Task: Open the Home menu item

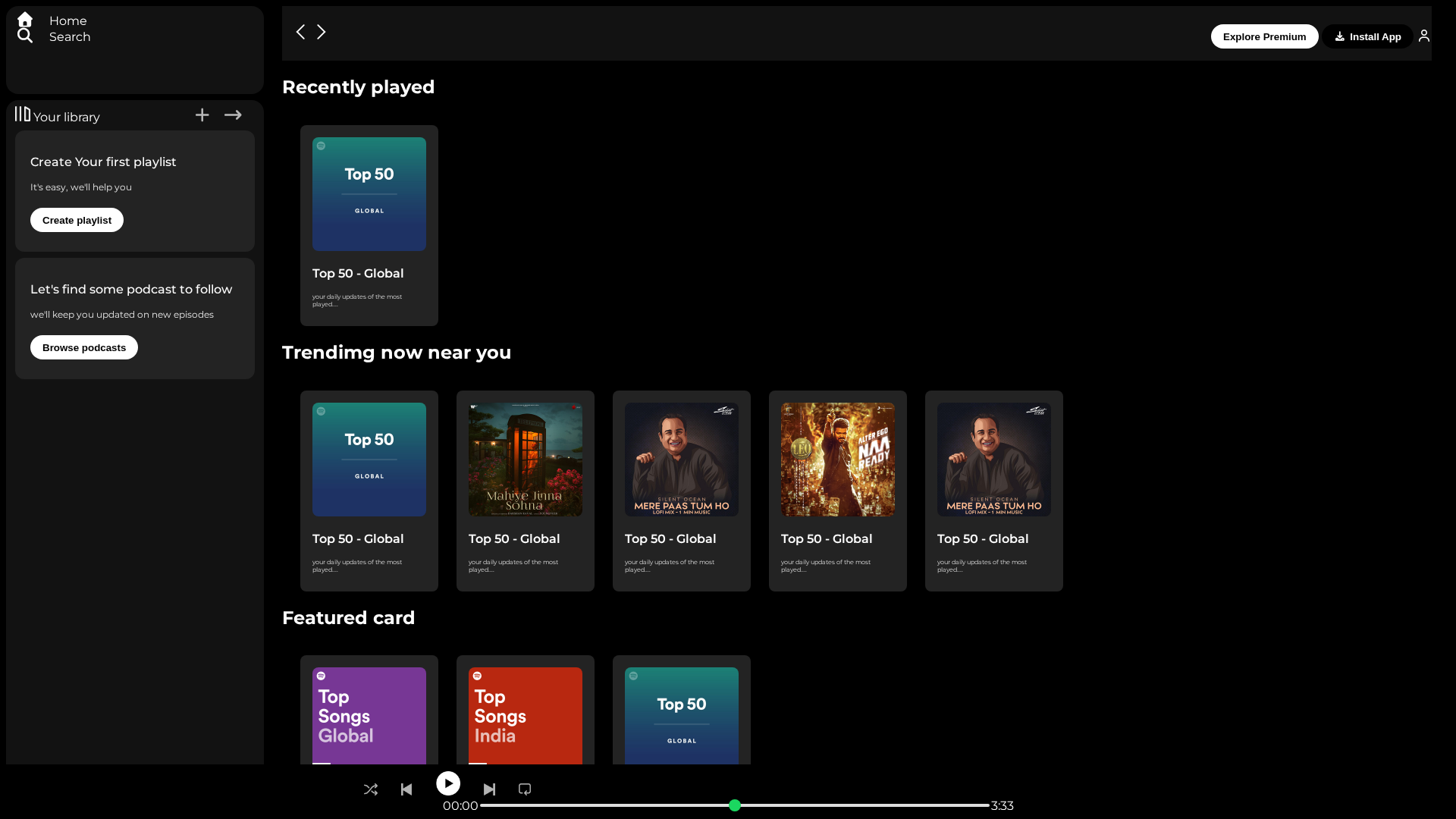Action: pyautogui.click(x=68, y=21)
